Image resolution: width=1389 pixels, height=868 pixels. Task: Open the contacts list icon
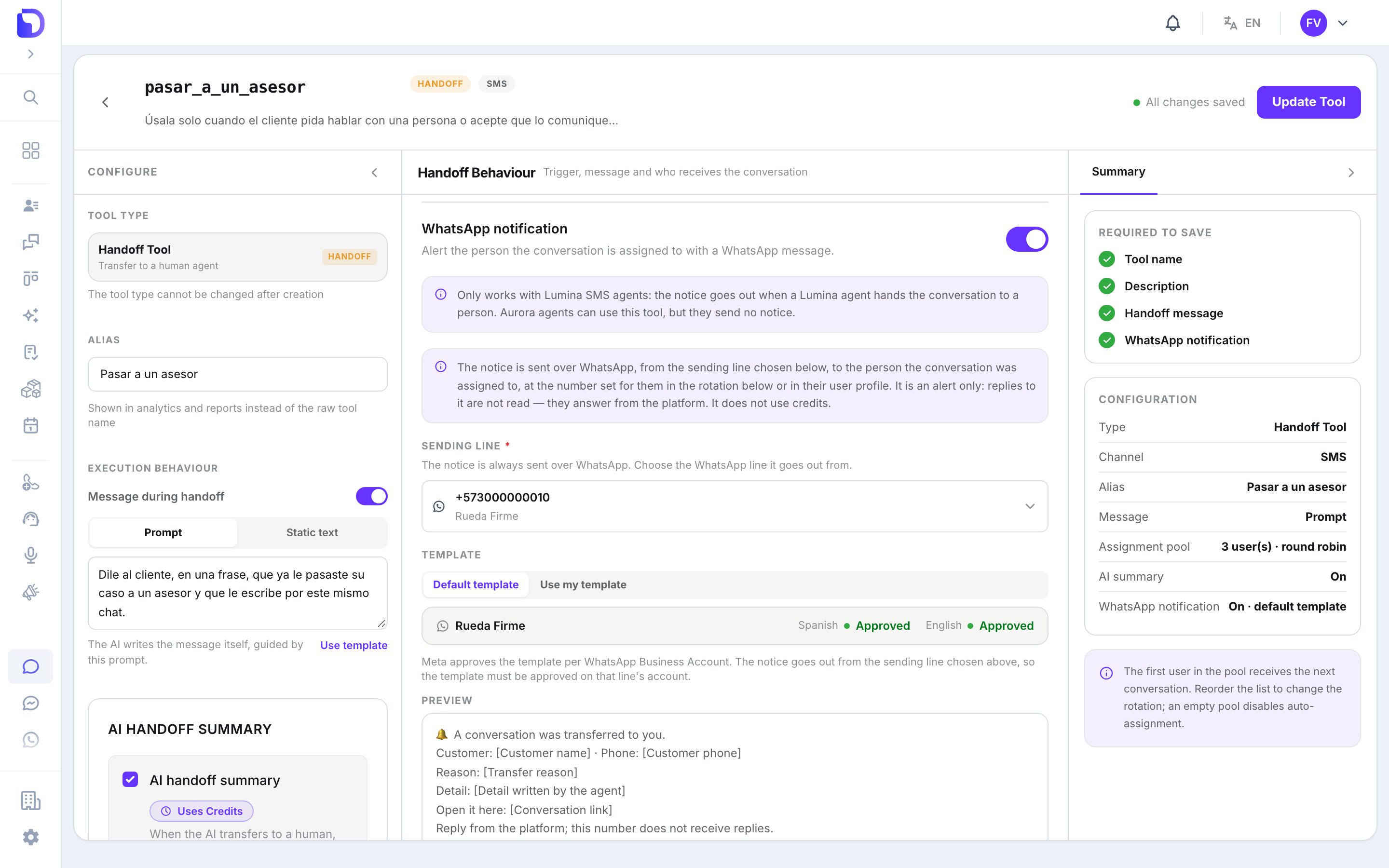coord(30,205)
